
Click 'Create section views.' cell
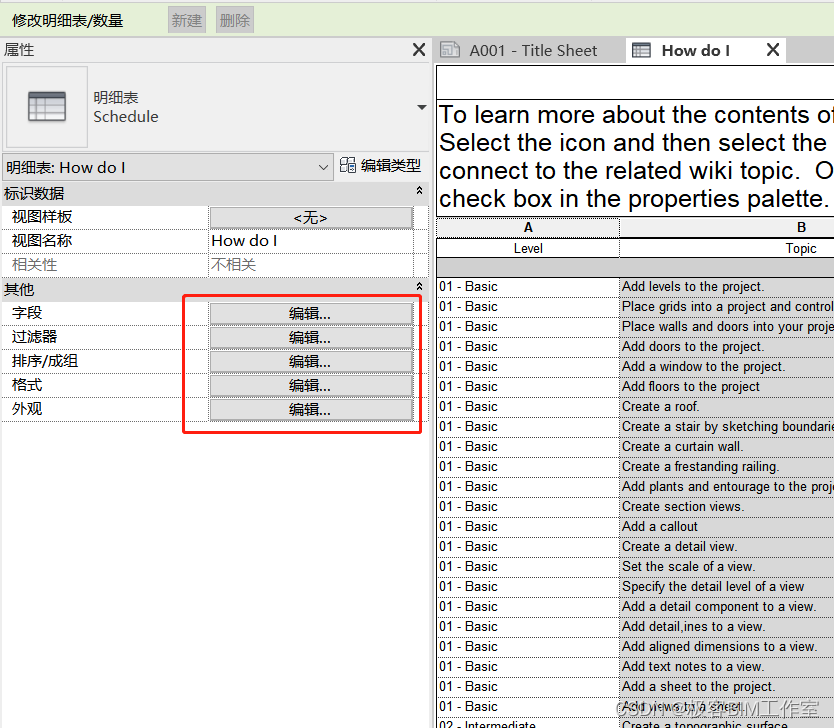click(x=727, y=507)
